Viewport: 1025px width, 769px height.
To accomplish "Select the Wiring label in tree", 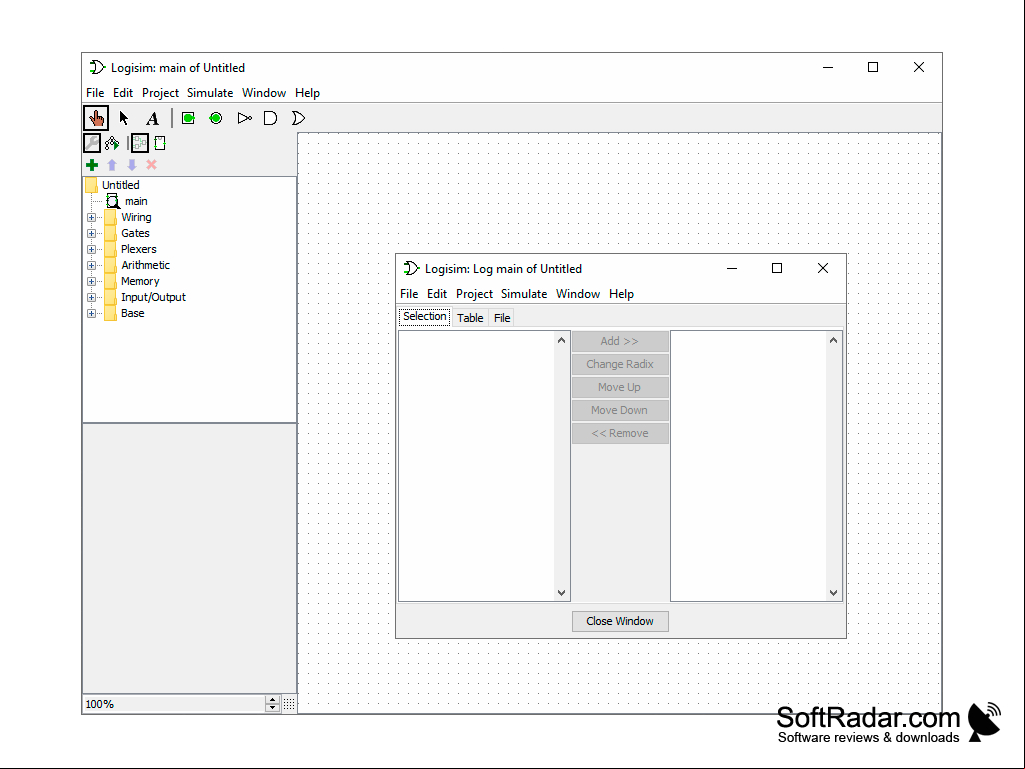I will tap(136, 217).
